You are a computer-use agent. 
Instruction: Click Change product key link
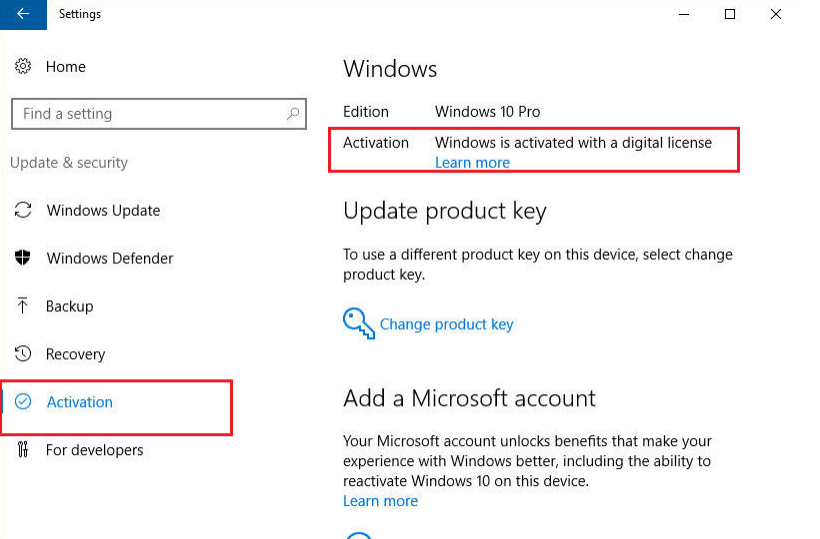(446, 324)
